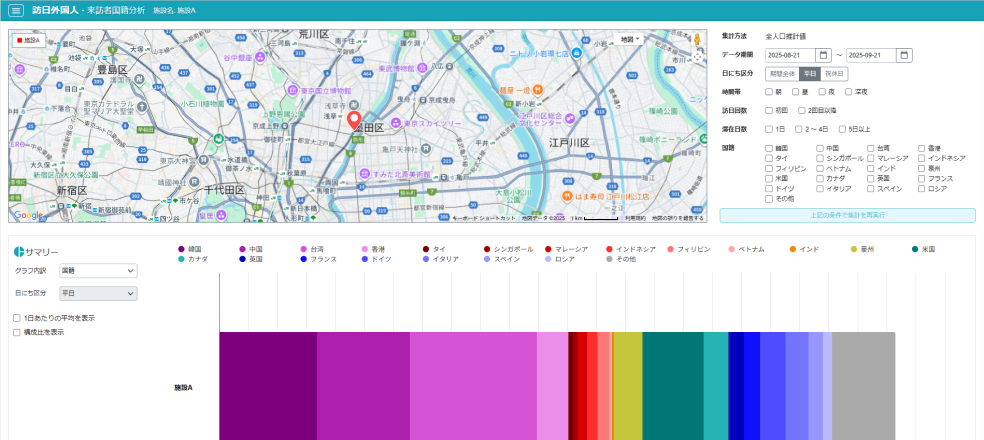Toggle 1日あたりの平均を表示 checkbox
This screenshot has height=440, width=984.
(x=17, y=318)
